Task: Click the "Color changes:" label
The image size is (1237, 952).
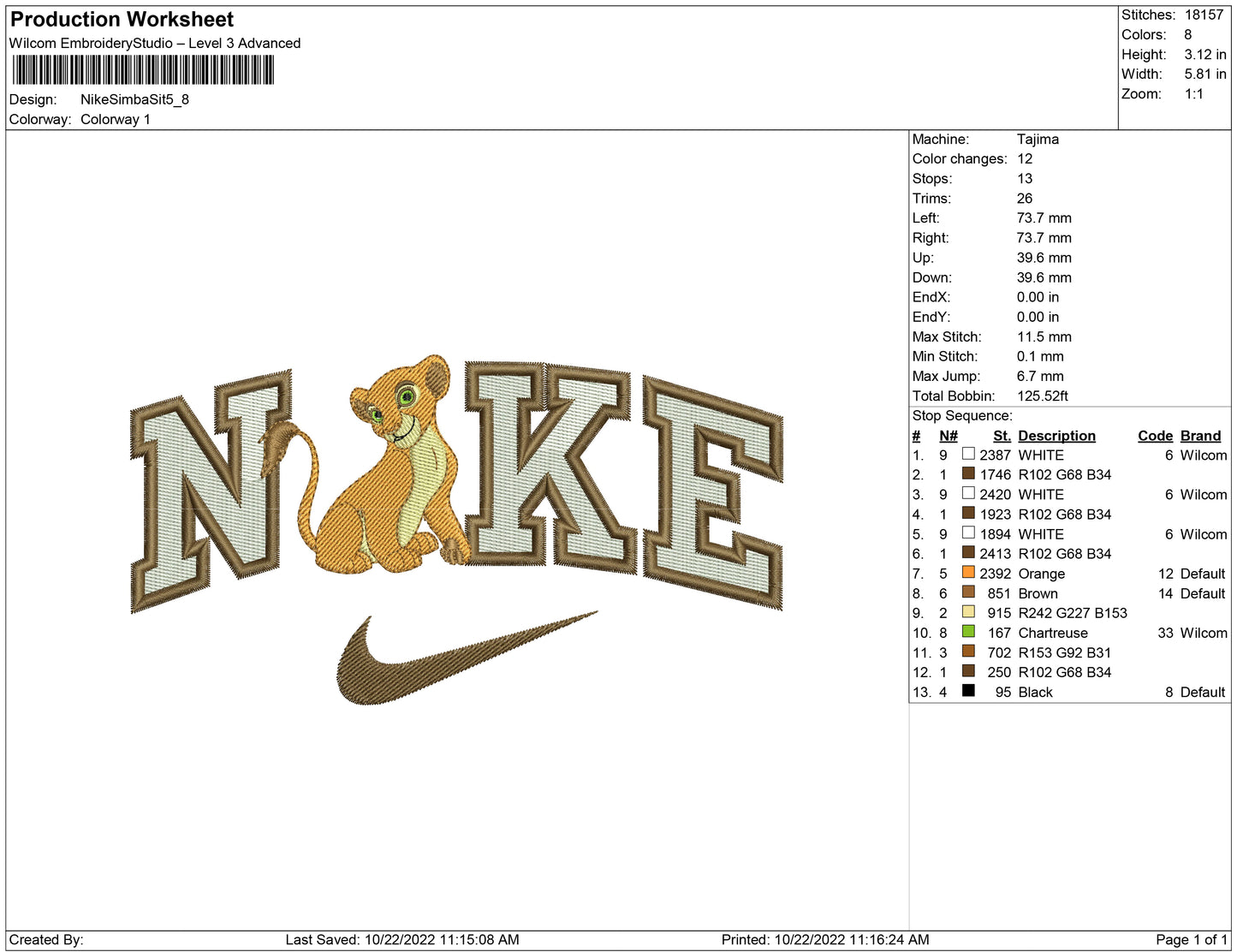Action: (x=960, y=159)
